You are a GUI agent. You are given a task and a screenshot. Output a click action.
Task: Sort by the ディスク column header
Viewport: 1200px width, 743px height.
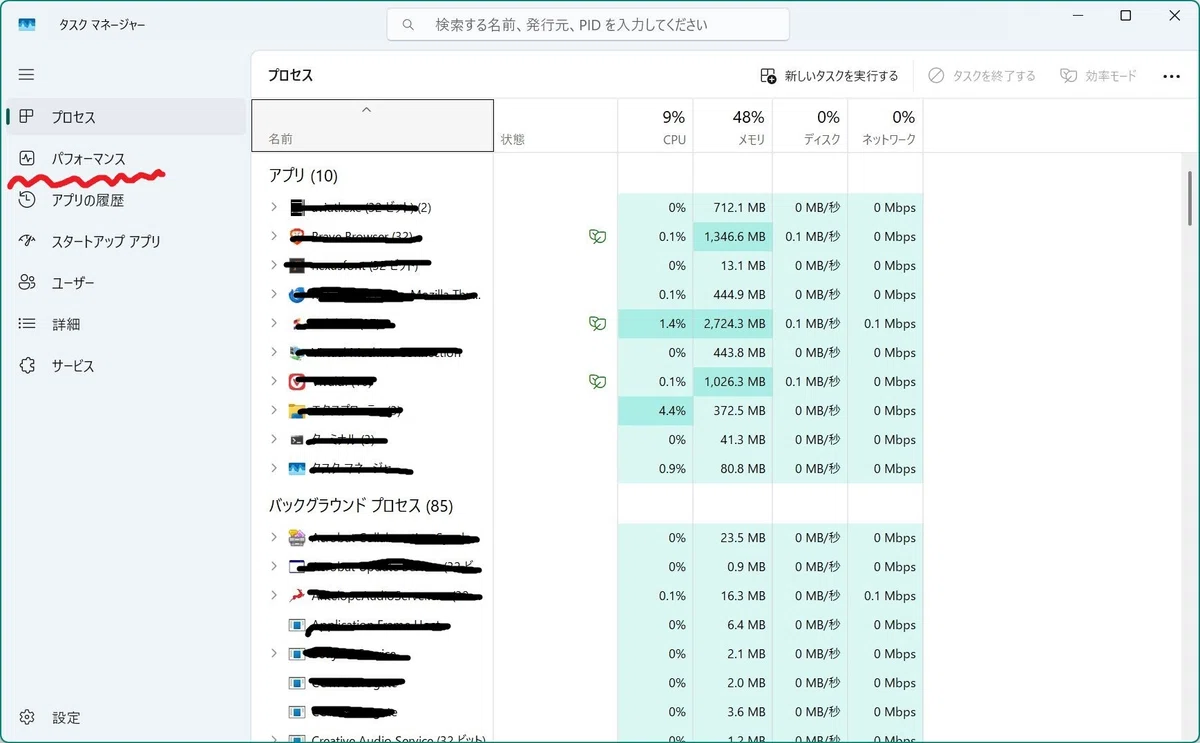[x=810, y=126]
